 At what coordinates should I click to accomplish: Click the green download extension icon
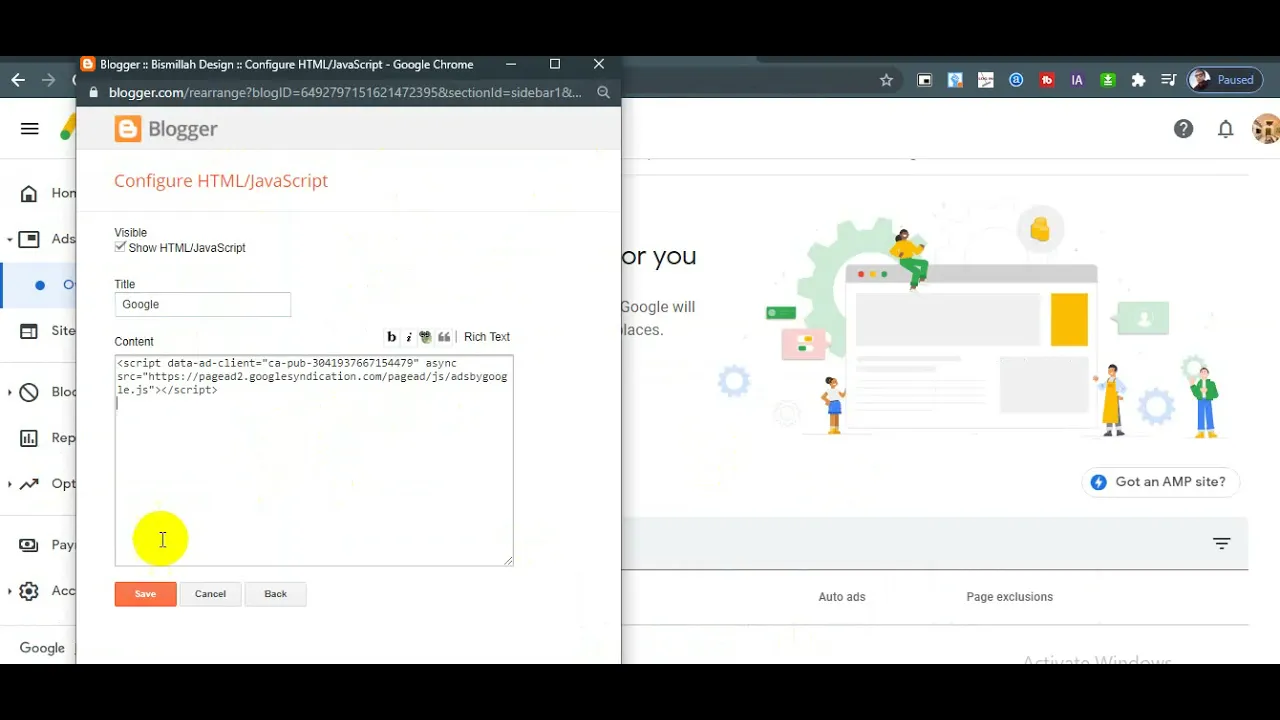coord(1108,80)
